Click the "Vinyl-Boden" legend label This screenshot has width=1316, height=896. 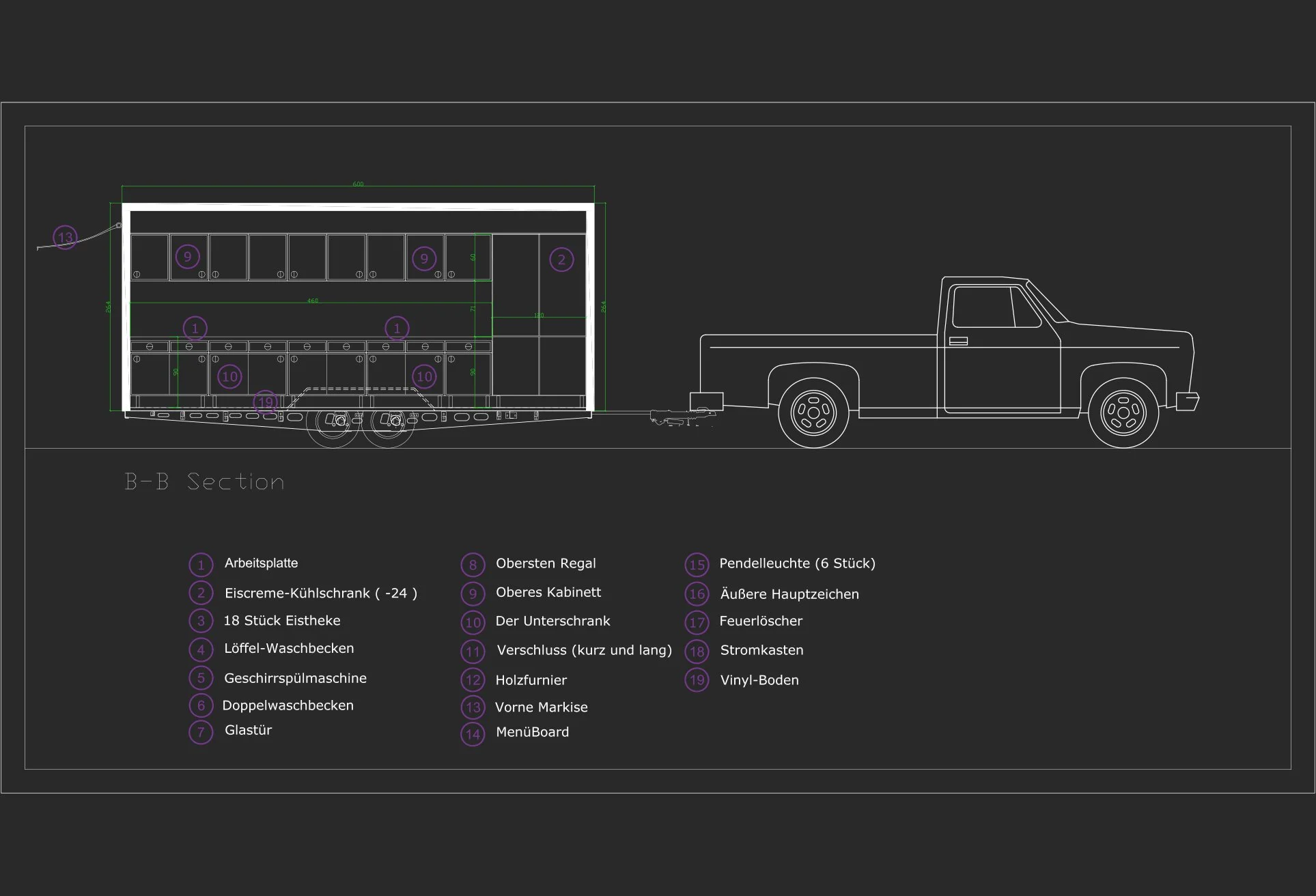click(759, 680)
